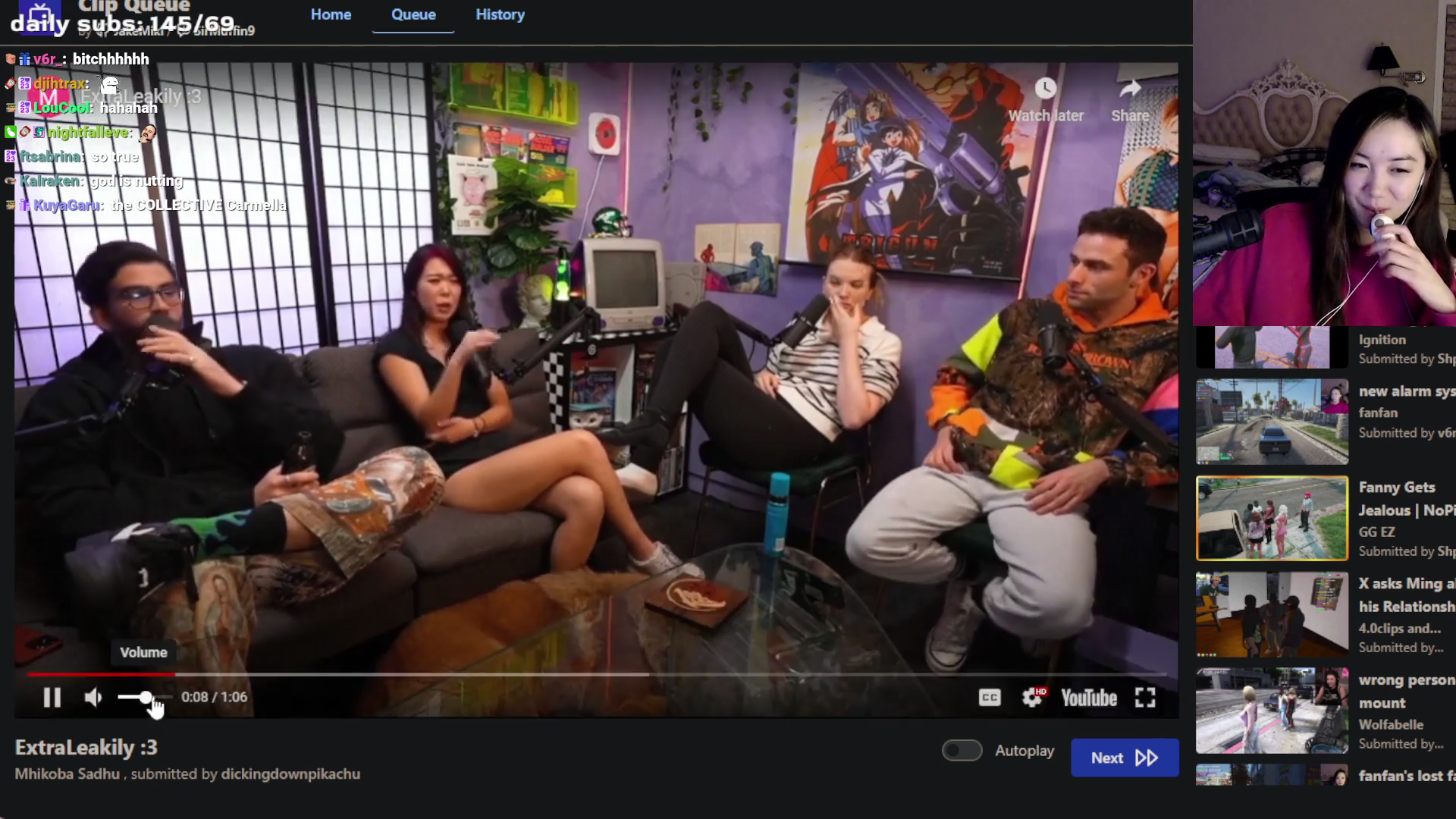Click v6r_'s gift sub badge
This screenshot has width=1456, height=819.
coord(23,58)
